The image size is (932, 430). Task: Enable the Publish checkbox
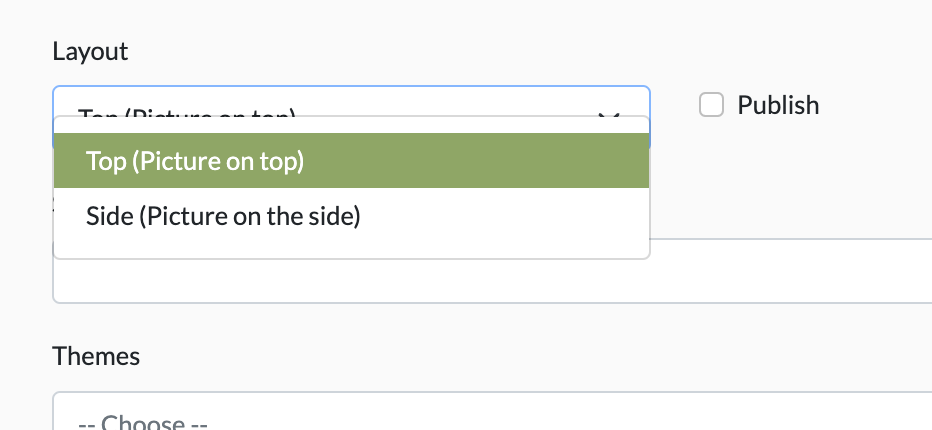[711, 105]
